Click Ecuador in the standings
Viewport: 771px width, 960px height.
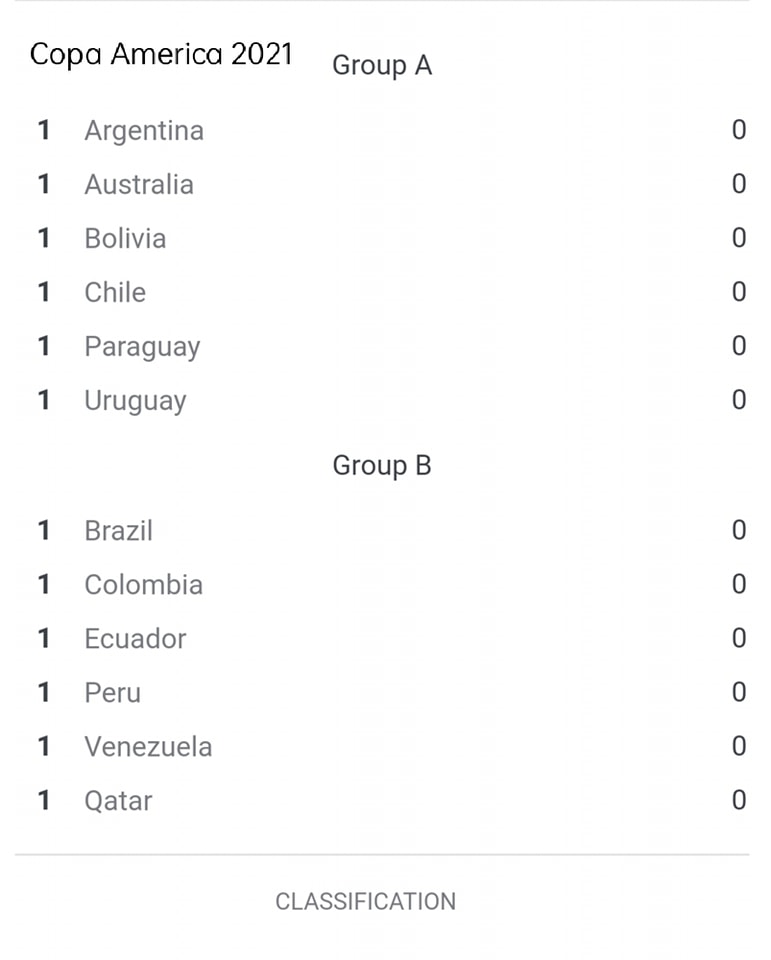coord(135,638)
